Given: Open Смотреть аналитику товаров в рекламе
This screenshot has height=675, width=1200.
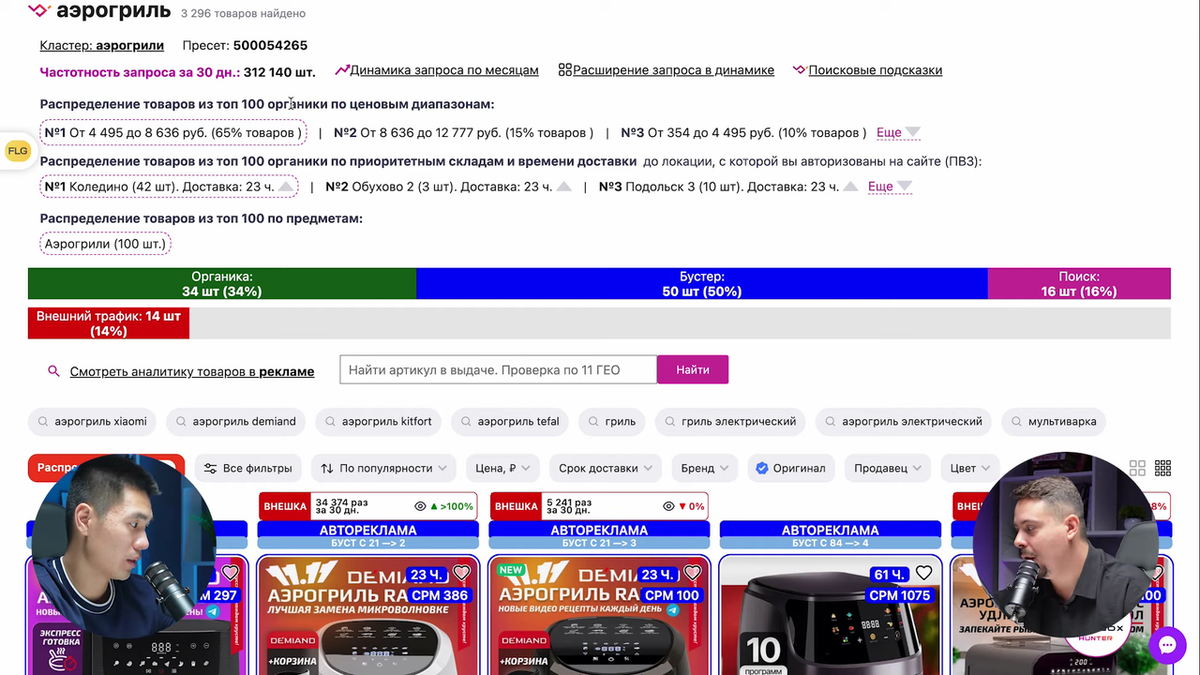Looking at the screenshot, I should [192, 371].
